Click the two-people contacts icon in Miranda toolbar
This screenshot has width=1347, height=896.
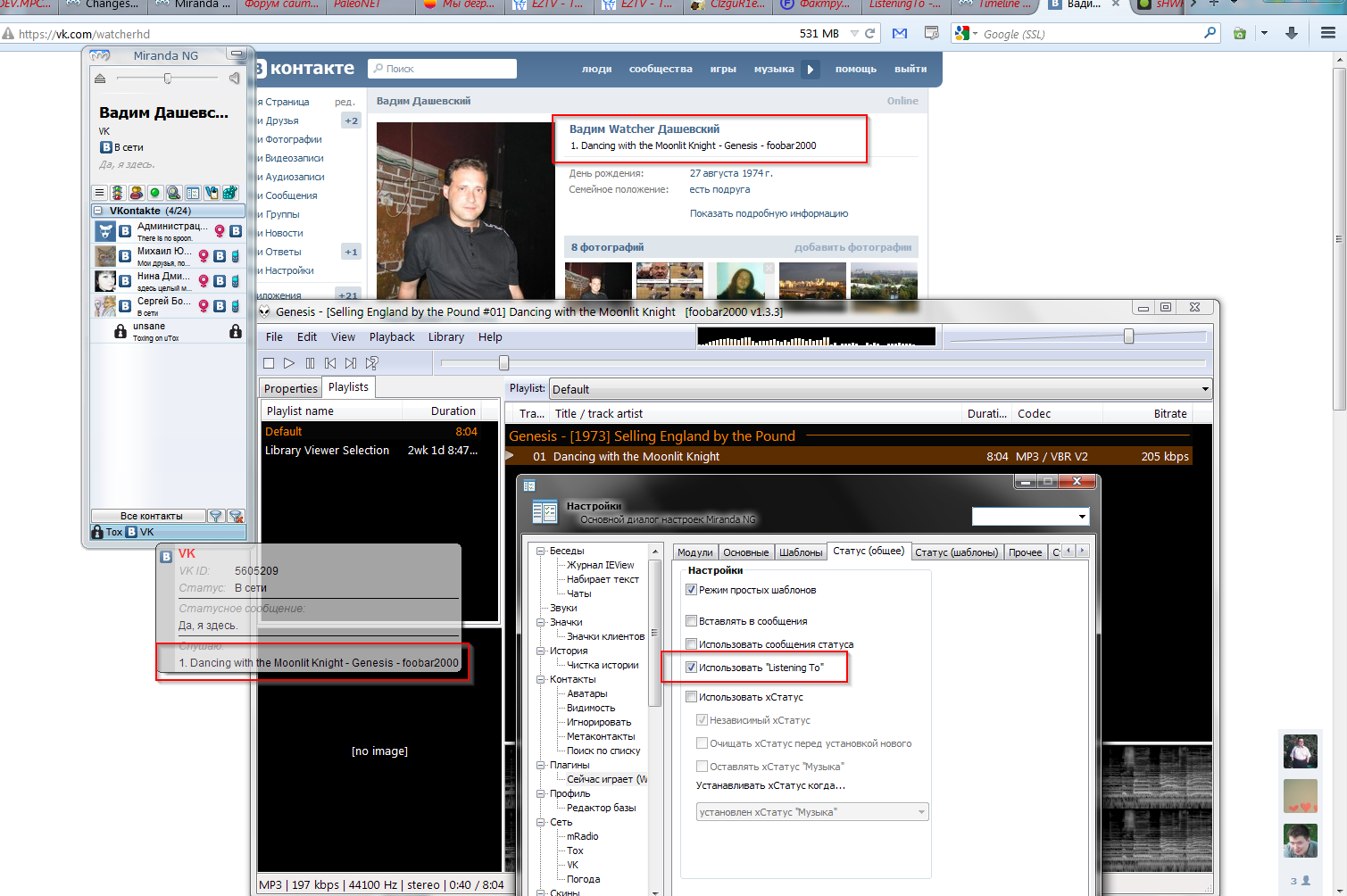pos(136,193)
